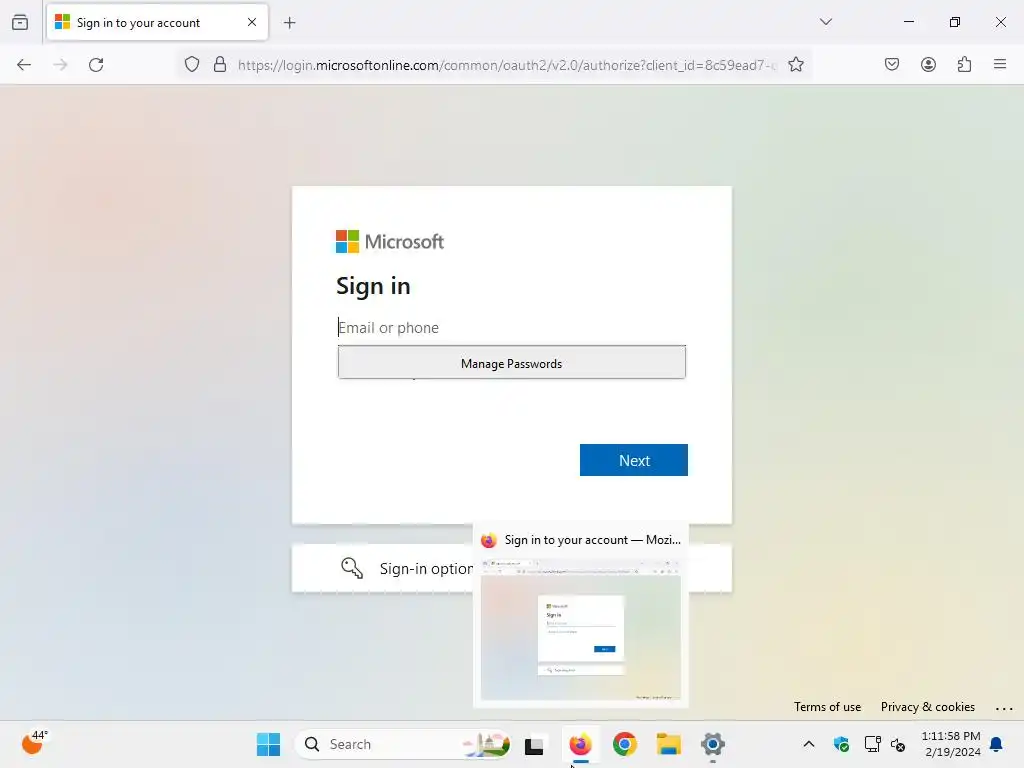The width and height of the screenshot is (1024, 768).
Task: Click the forward navigation arrow
Action: point(60,65)
